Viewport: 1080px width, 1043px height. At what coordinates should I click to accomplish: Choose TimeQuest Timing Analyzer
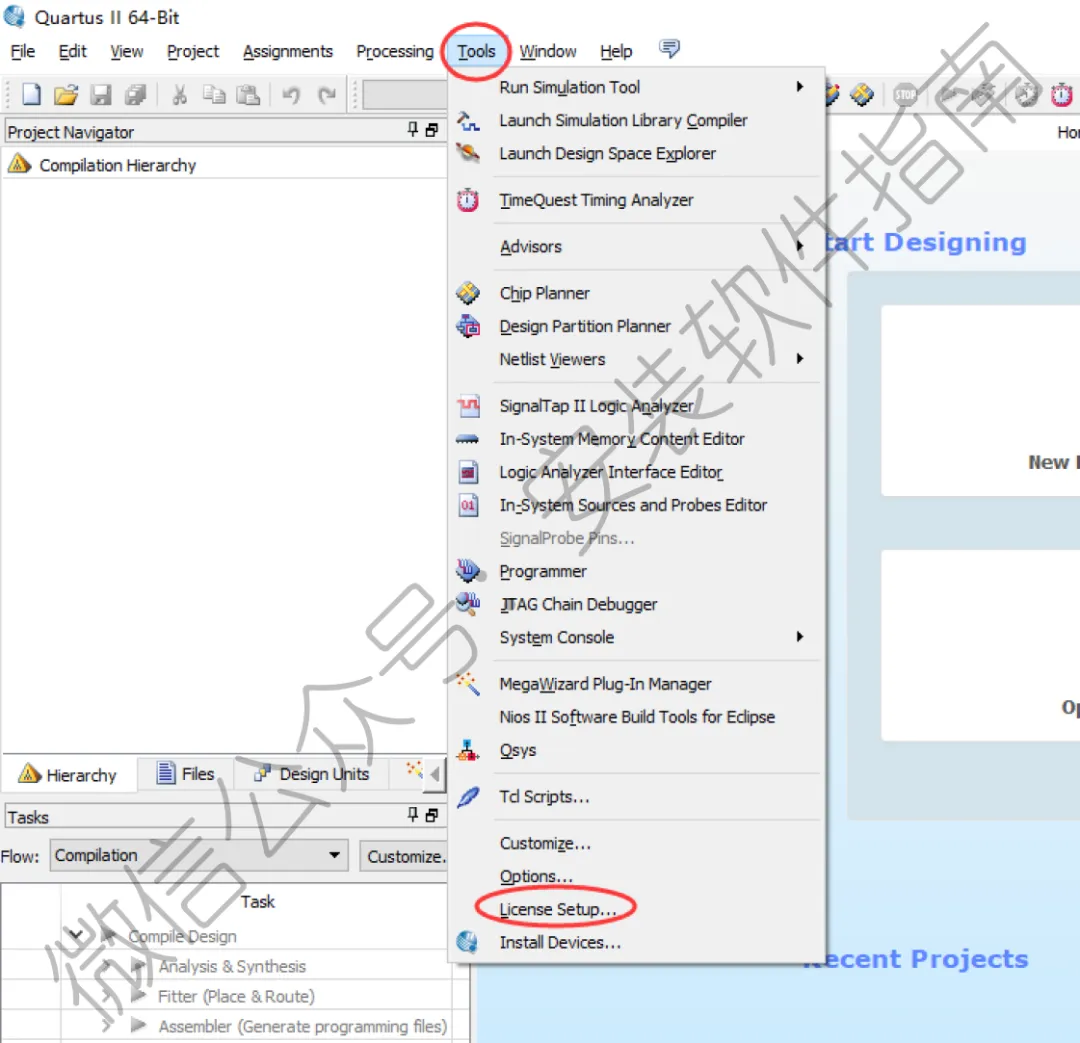point(596,200)
